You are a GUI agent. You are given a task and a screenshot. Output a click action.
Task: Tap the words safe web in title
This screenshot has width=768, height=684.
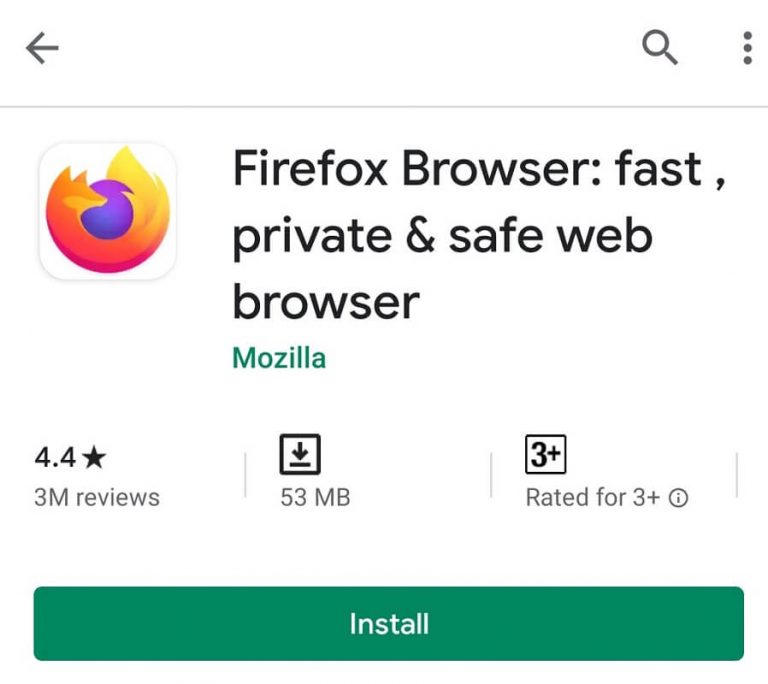[551, 236]
